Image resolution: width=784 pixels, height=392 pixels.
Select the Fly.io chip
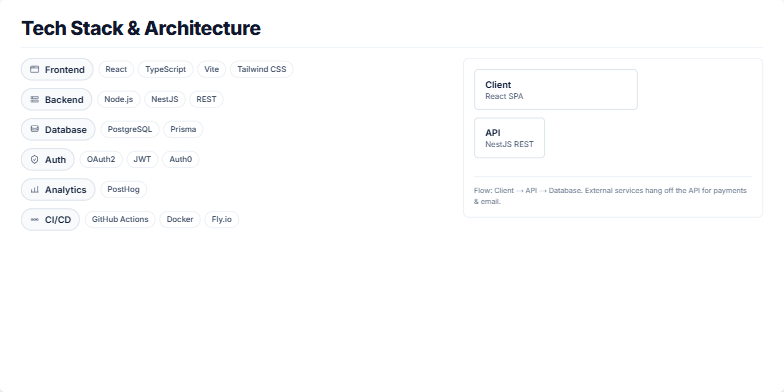[x=222, y=220]
